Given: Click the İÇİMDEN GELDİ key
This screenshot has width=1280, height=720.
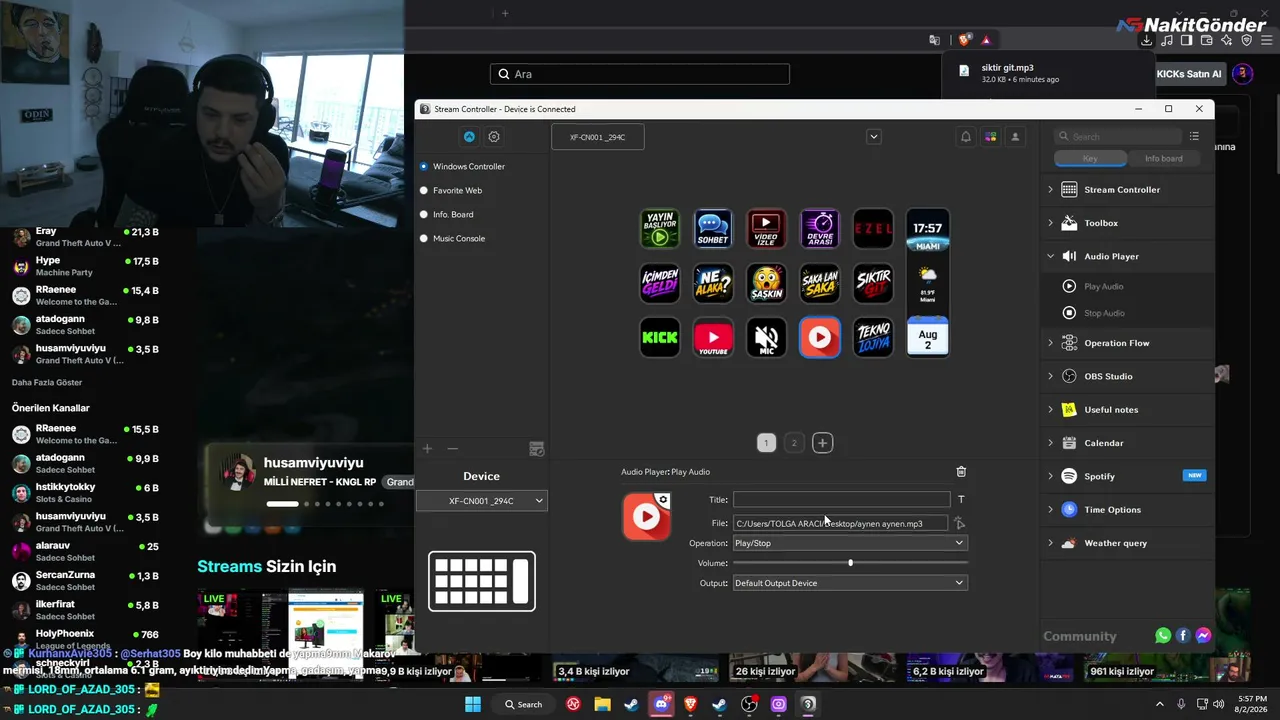Looking at the screenshot, I should pos(660,283).
